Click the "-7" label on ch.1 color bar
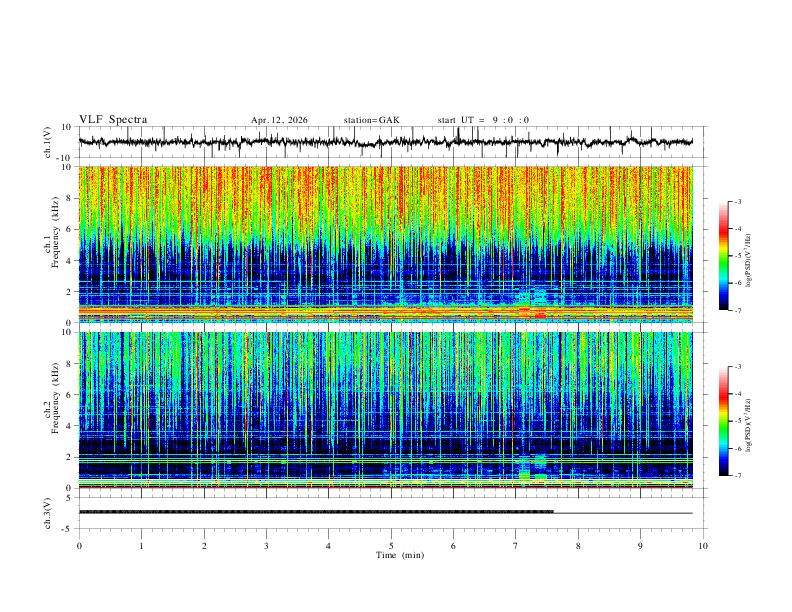 (737, 310)
